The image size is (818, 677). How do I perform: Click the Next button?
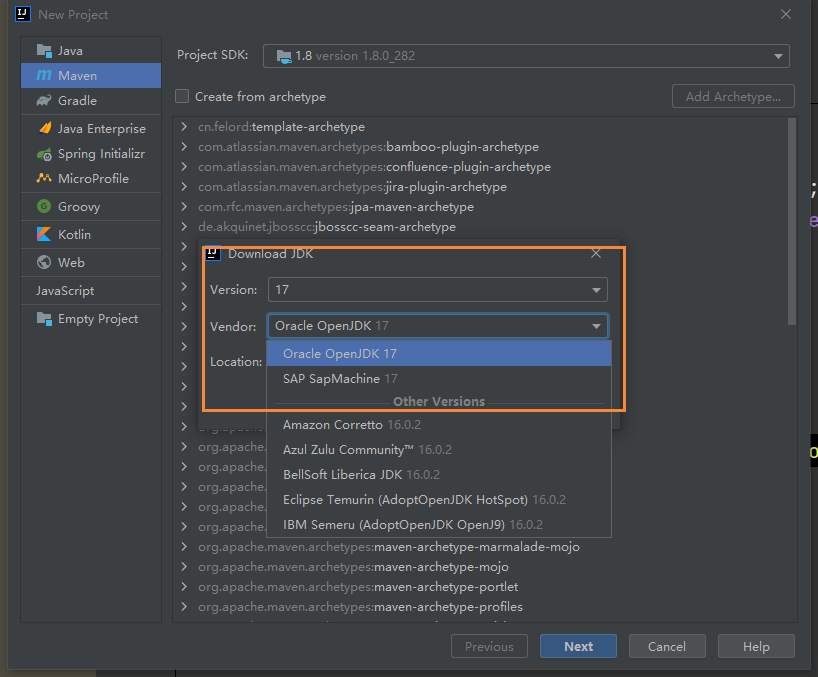coord(578,647)
